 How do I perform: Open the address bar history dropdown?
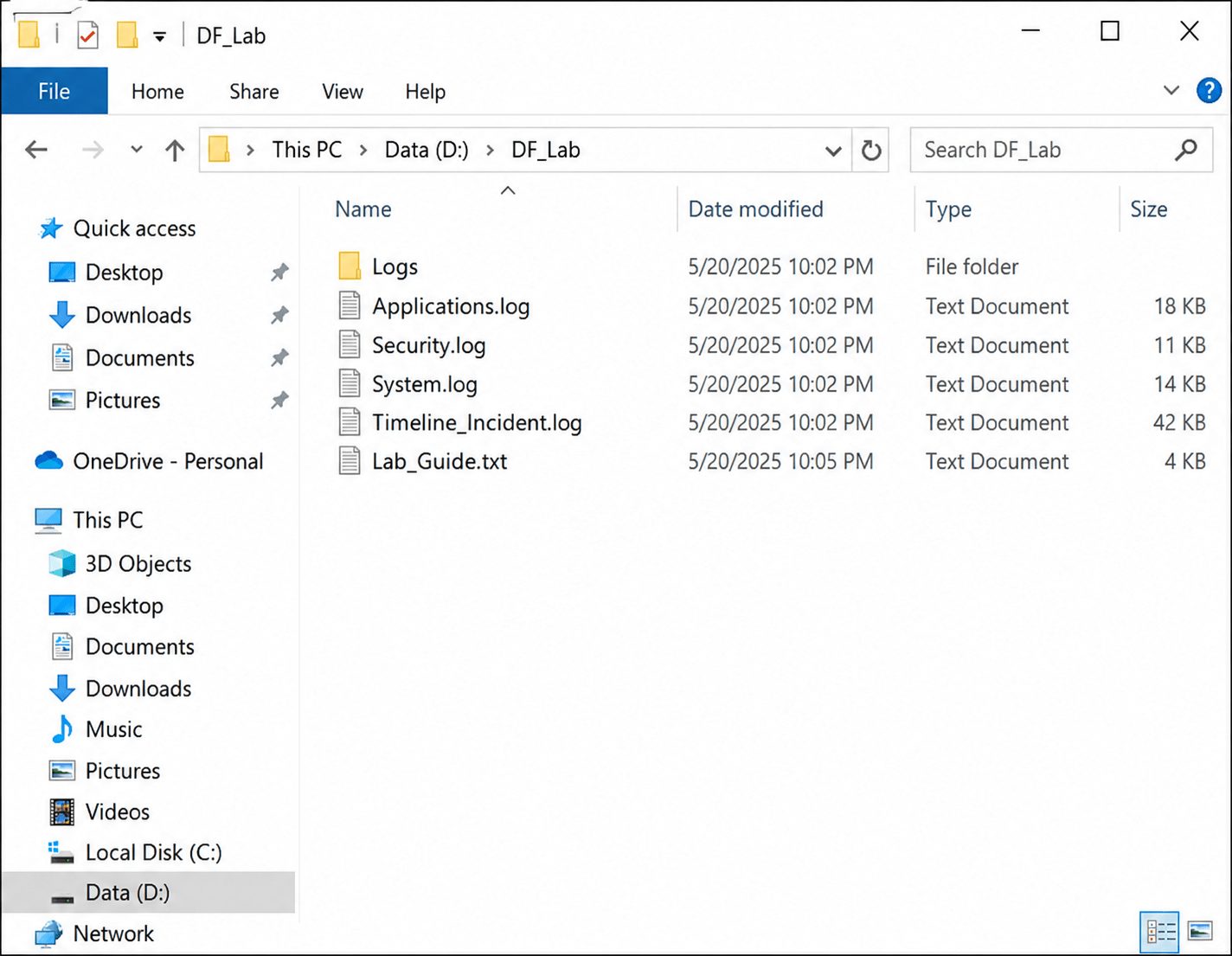[x=833, y=151]
